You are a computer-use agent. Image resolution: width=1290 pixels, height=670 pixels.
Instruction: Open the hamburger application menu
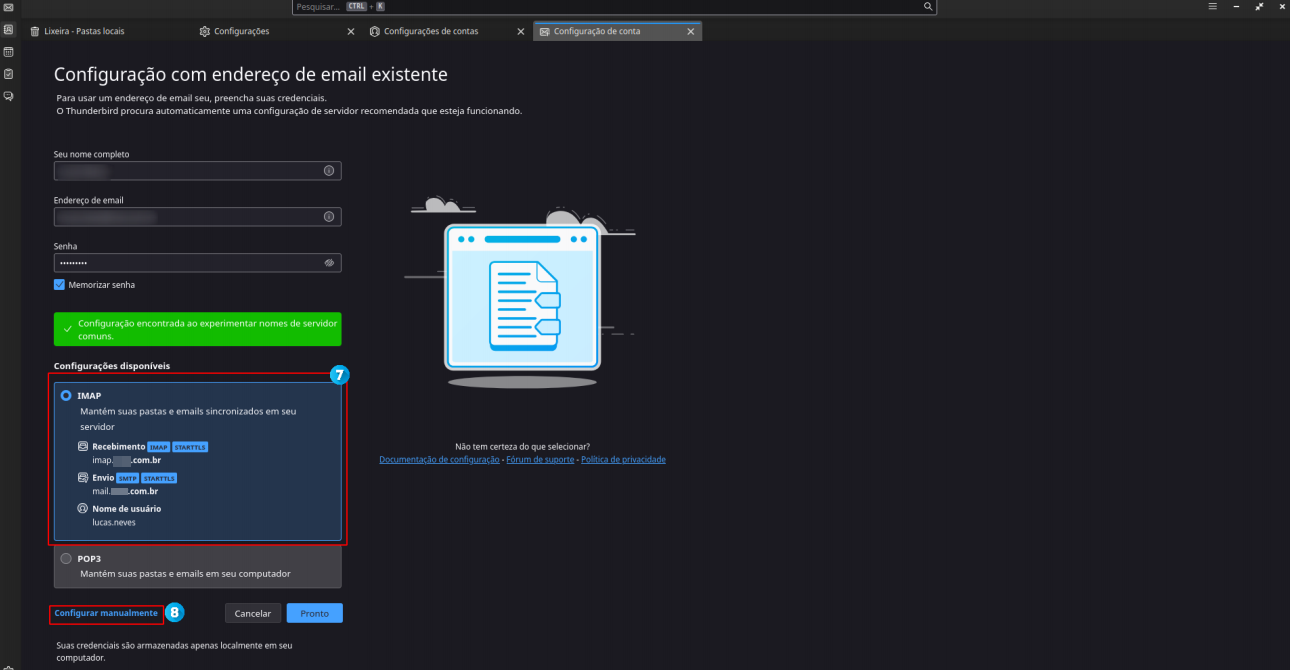coord(1213,6)
